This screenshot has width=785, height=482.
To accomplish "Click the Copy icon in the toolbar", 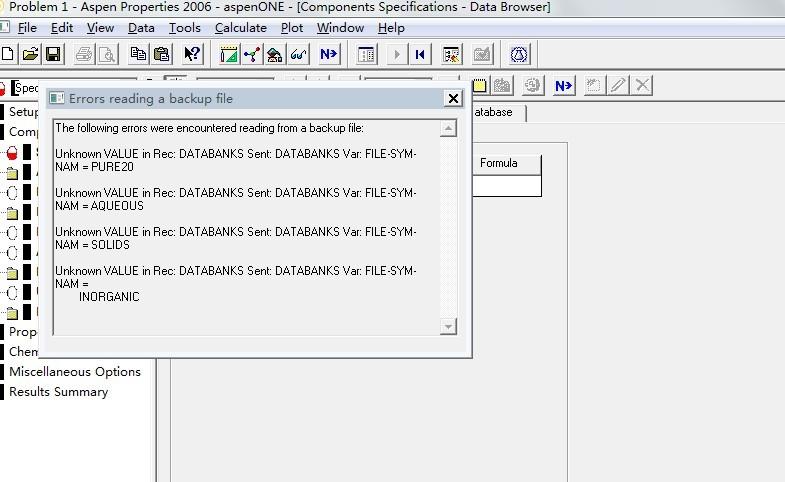I will 138,54.
